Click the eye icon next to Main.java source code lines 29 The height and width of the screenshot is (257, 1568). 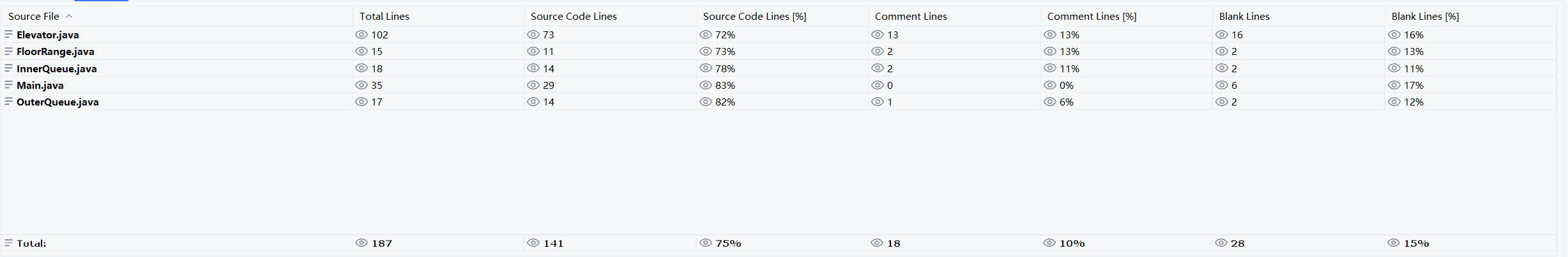click(533, 85)
